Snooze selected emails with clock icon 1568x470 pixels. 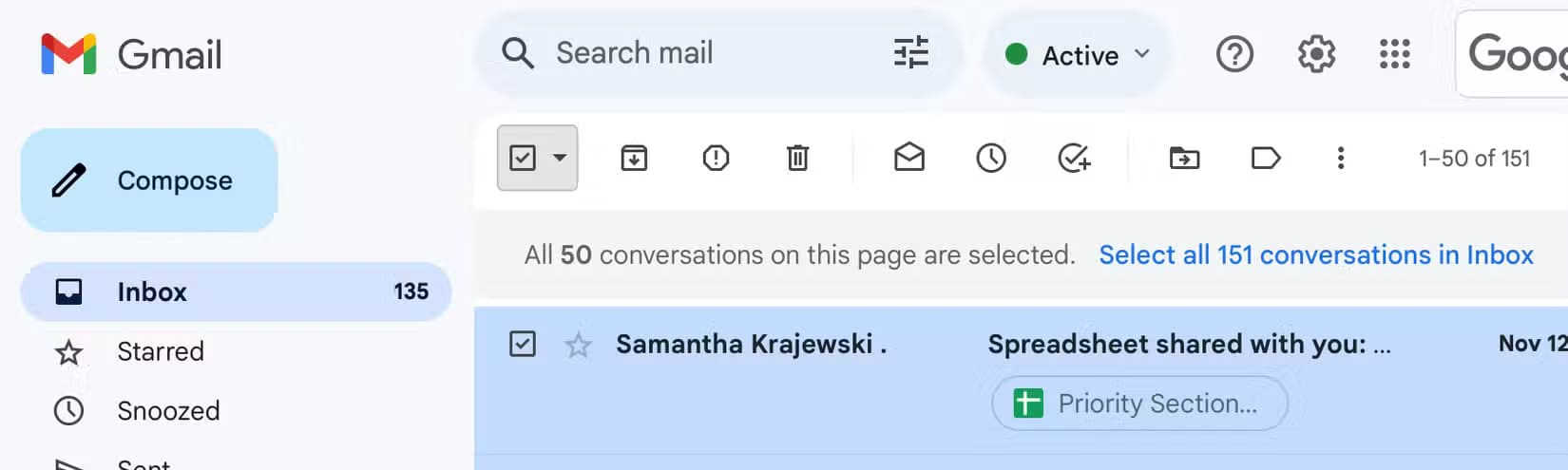point(991,158)
